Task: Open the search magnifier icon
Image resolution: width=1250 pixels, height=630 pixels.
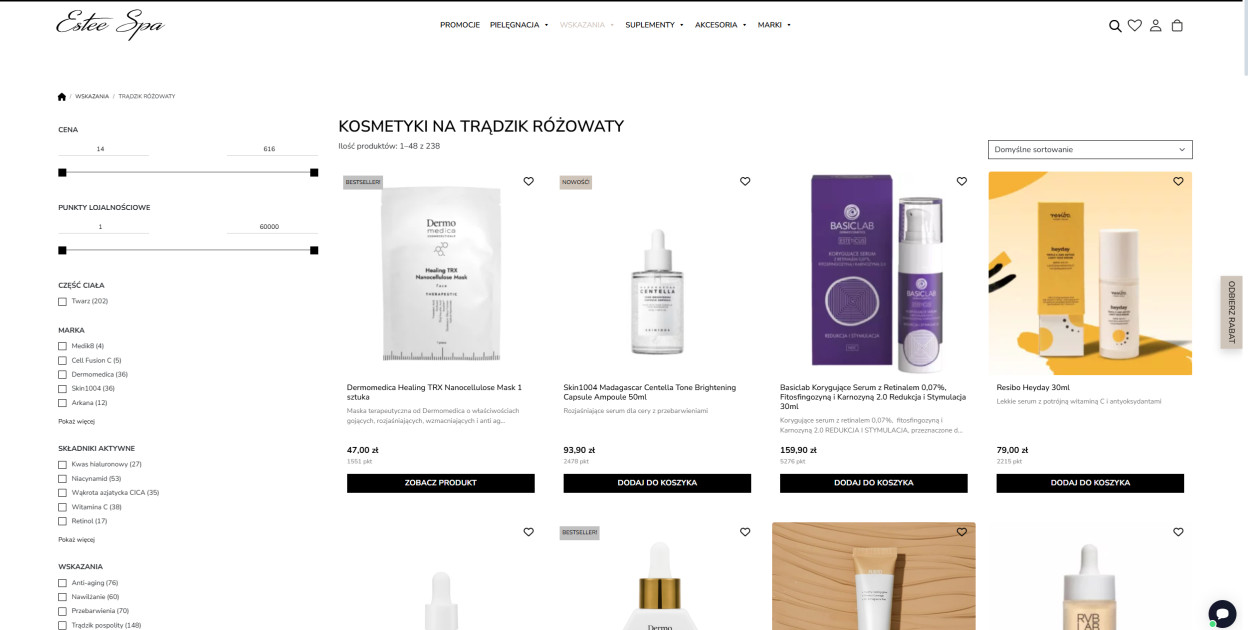Action: tap(1115, 26)
